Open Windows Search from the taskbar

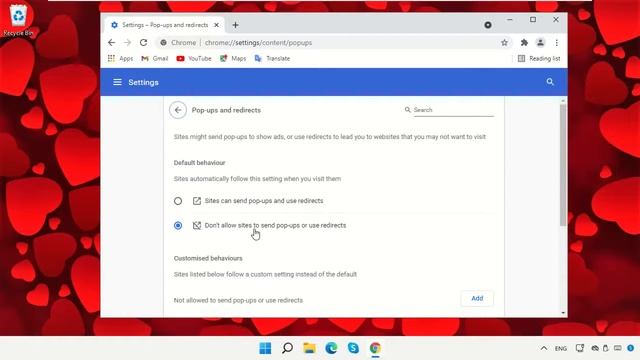pos(287,348)
